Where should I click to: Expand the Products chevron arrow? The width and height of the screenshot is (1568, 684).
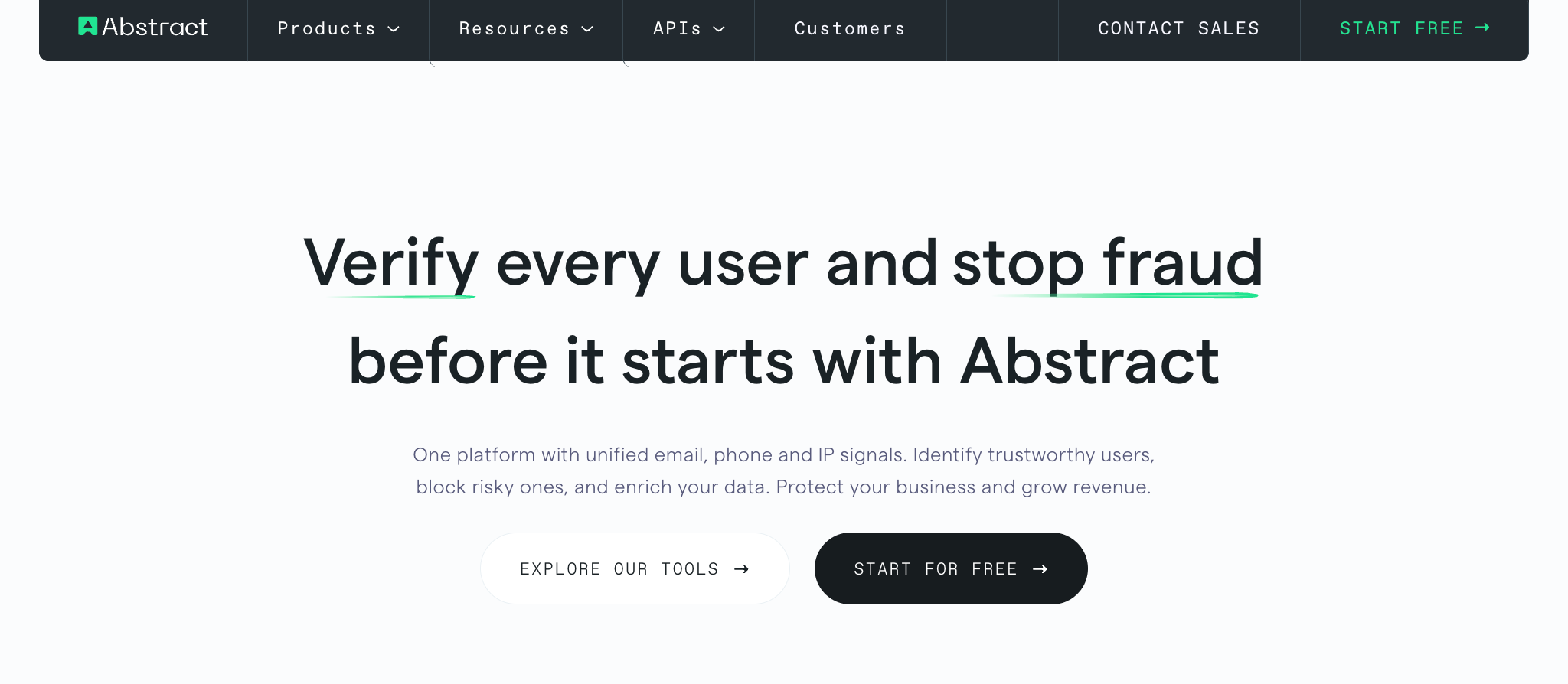(394, 29)
